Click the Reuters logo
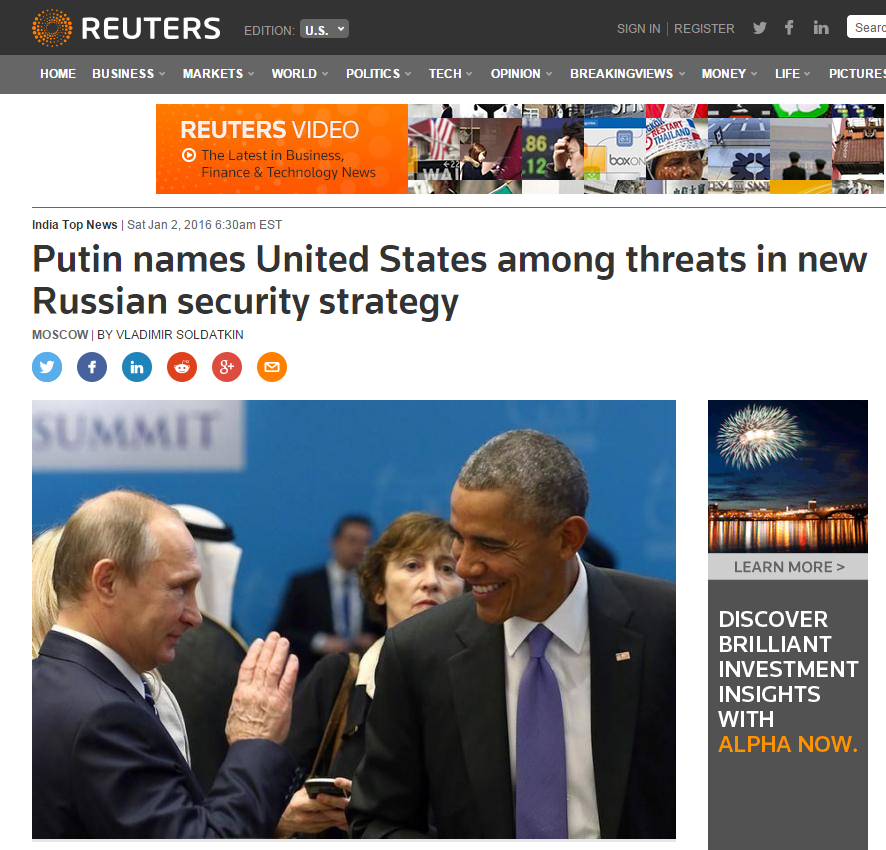The height and width of the screenshot is (850, 886). click(x=126, y=28)
